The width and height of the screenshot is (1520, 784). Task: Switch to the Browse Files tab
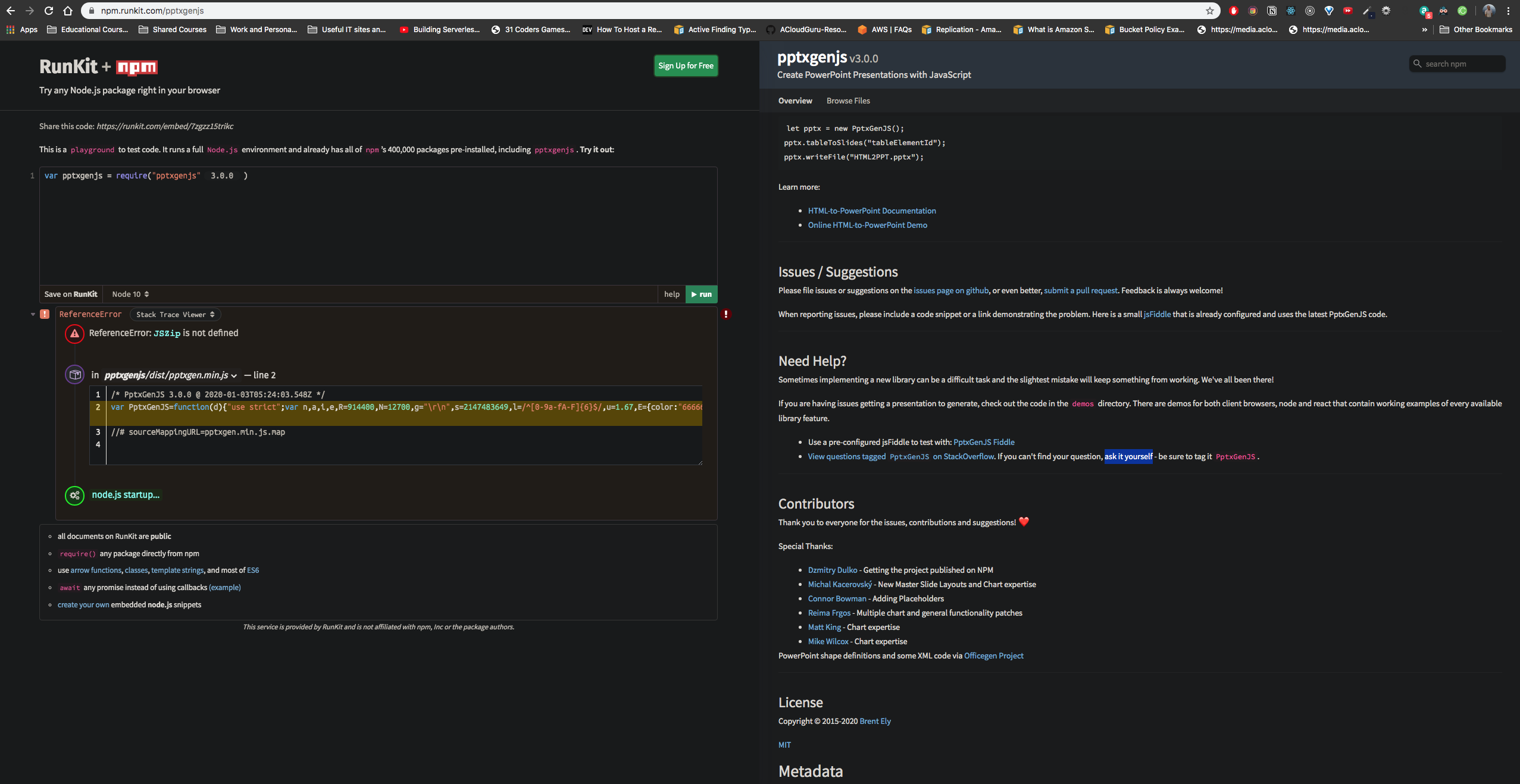tap(847, 101)
